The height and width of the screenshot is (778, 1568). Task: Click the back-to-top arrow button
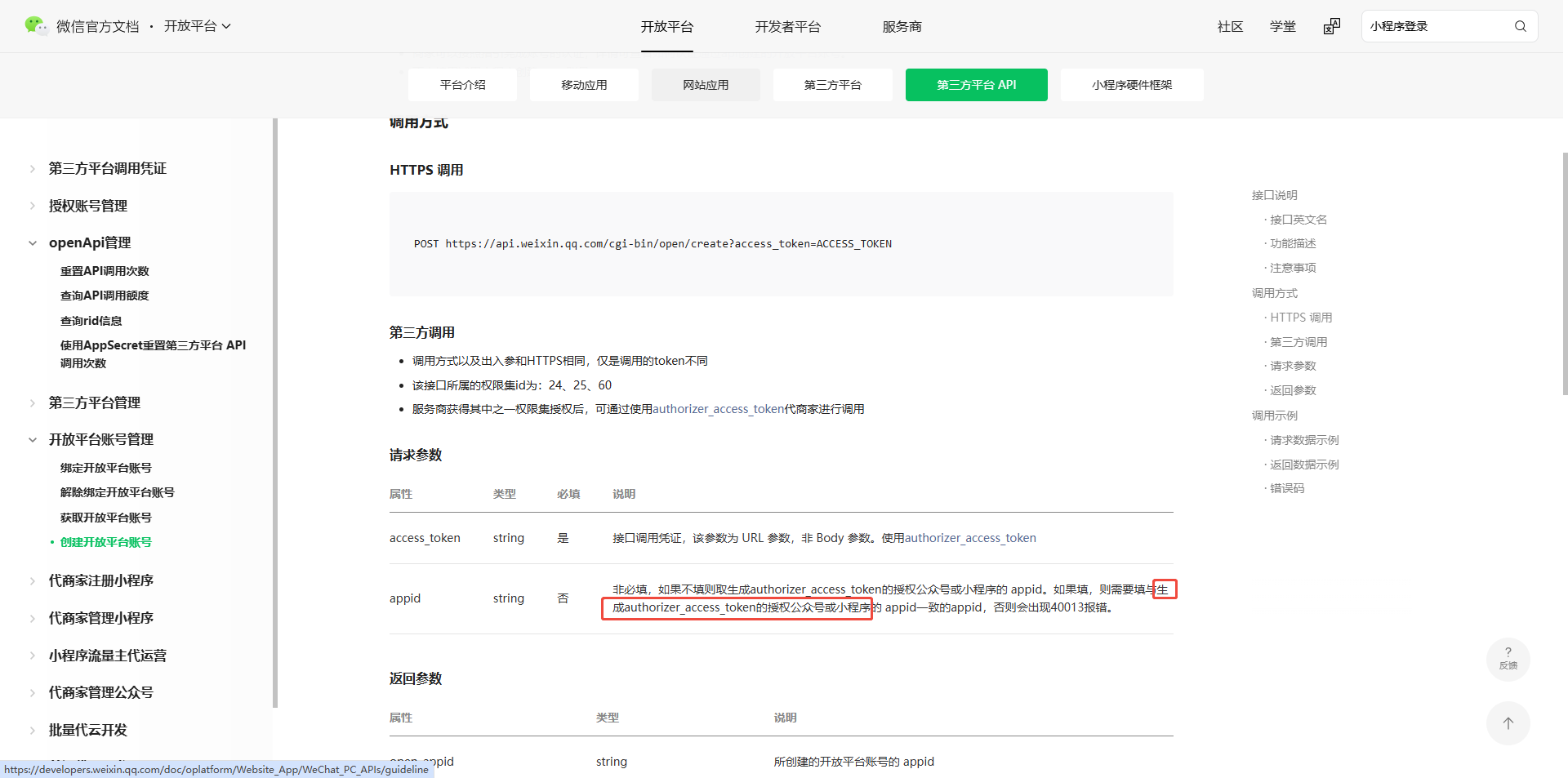1508,723
